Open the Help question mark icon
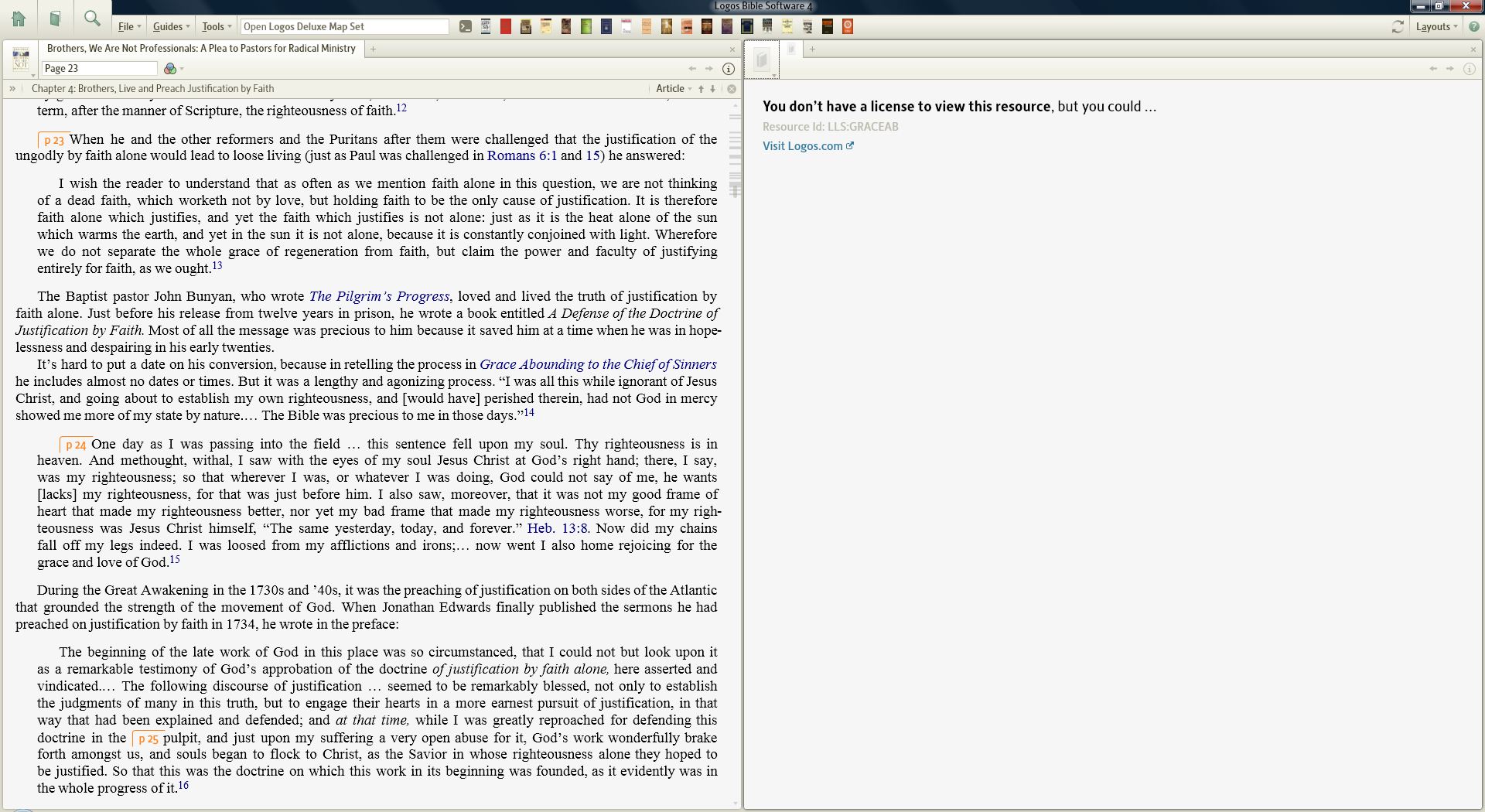 point(1473,26)
